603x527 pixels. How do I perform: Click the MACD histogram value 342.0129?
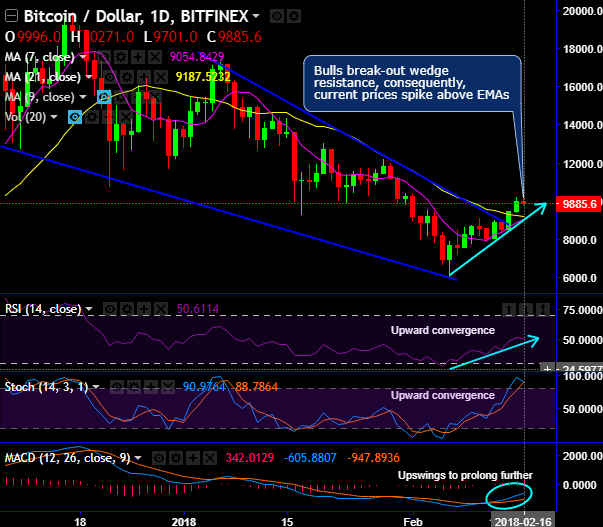(x=250, y=458)
